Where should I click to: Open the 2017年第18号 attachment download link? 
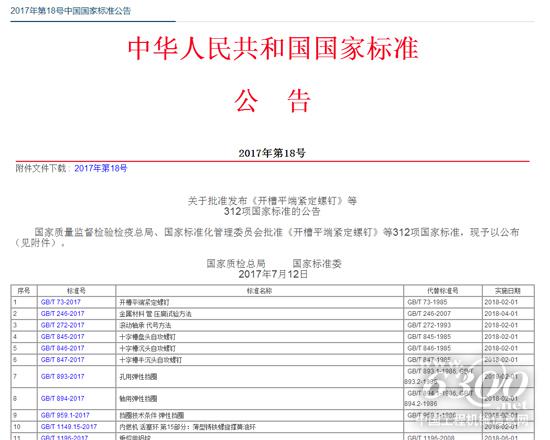(x=101, y=168)
